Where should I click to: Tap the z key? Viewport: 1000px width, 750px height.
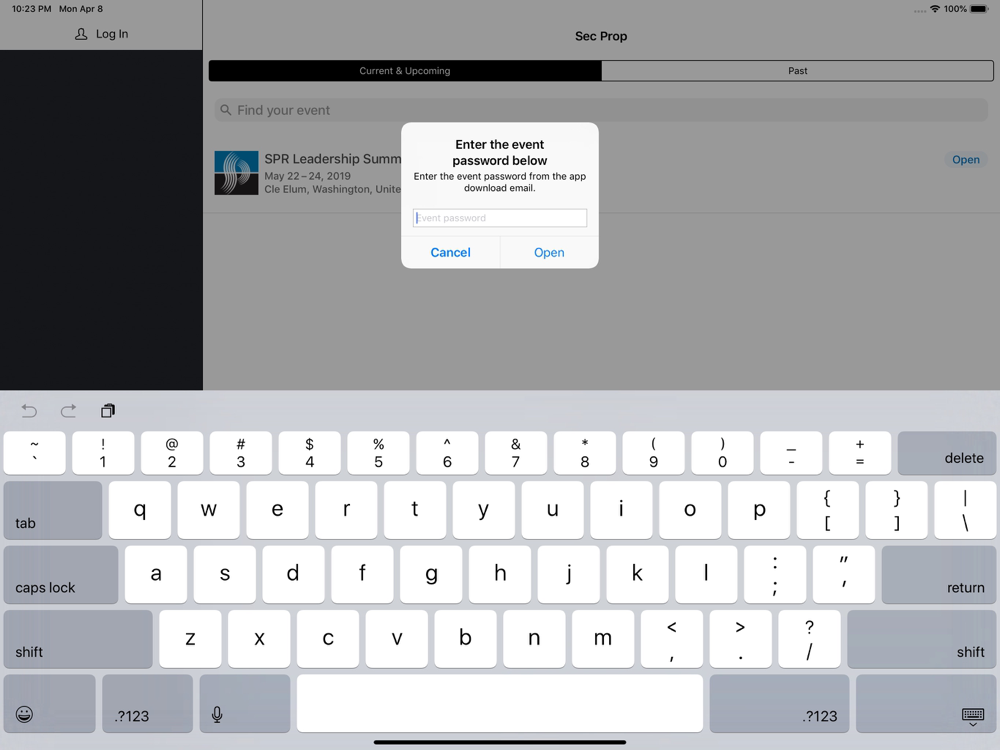(190, 639)
